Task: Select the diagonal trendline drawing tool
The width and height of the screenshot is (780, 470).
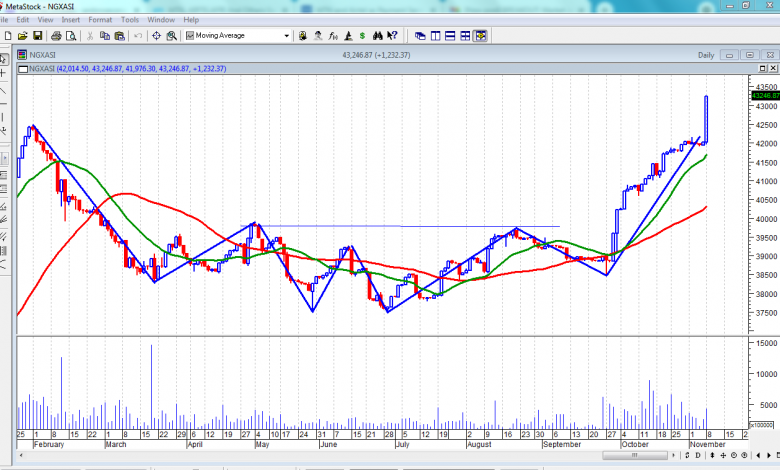Action: click(3, 91)
